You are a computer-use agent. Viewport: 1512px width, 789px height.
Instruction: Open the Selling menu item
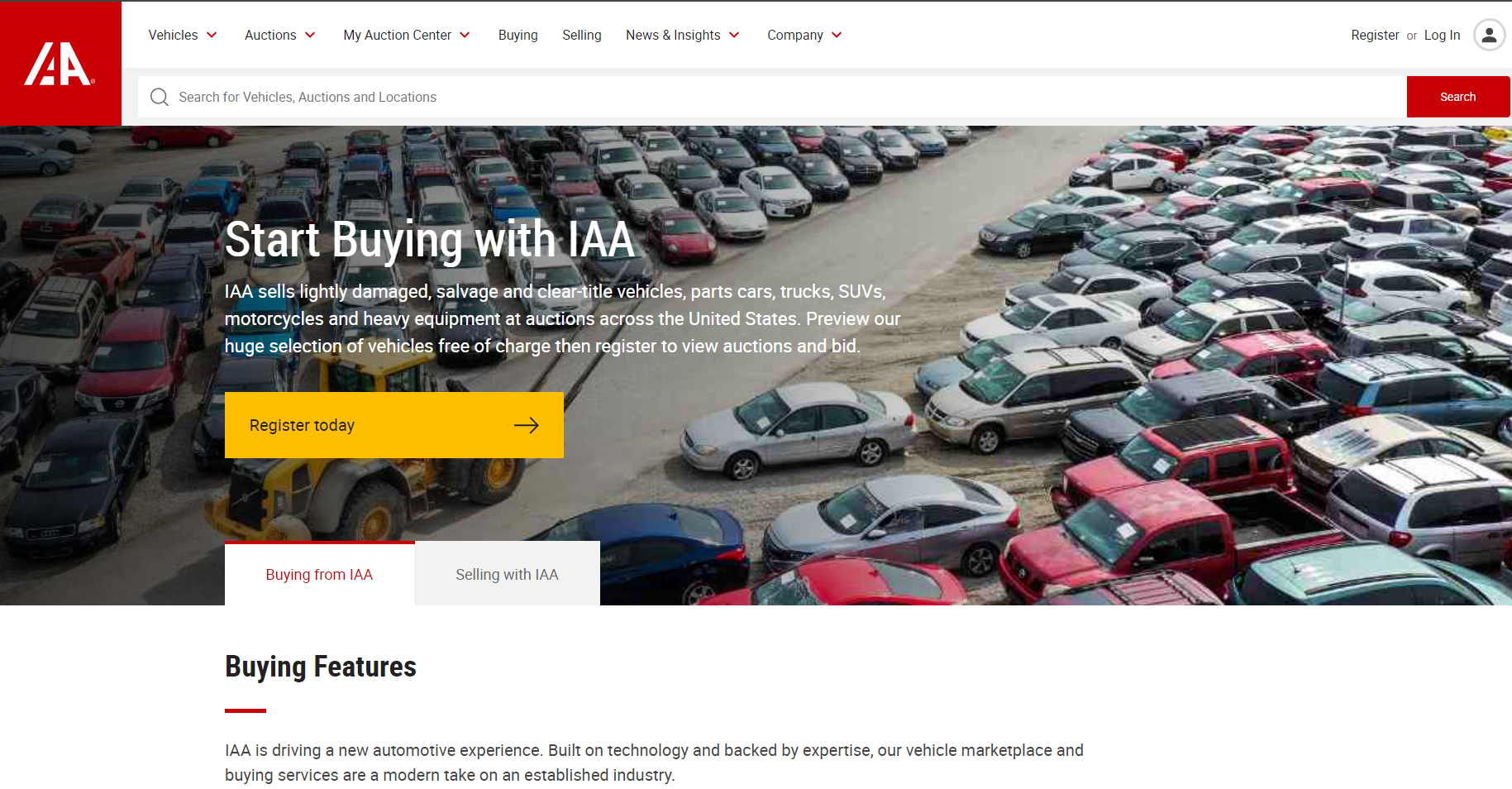coord(581,35)
